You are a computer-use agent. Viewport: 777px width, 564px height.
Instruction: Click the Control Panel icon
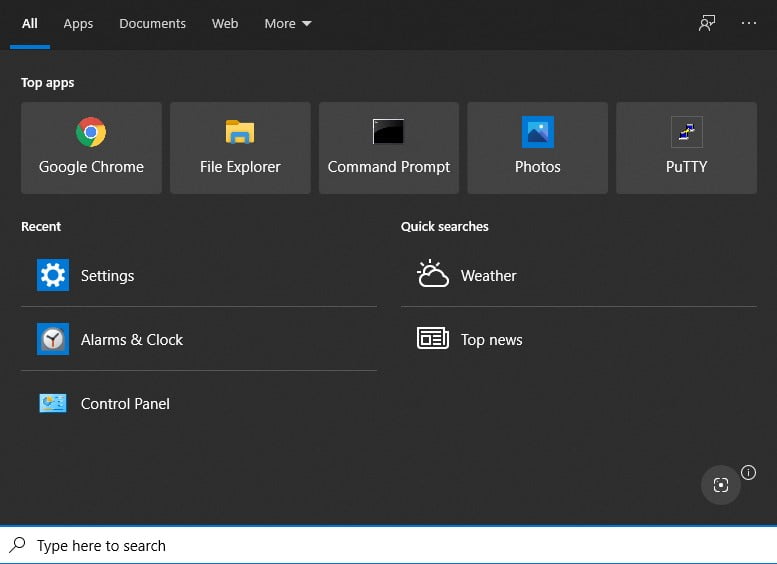(53, 403)
